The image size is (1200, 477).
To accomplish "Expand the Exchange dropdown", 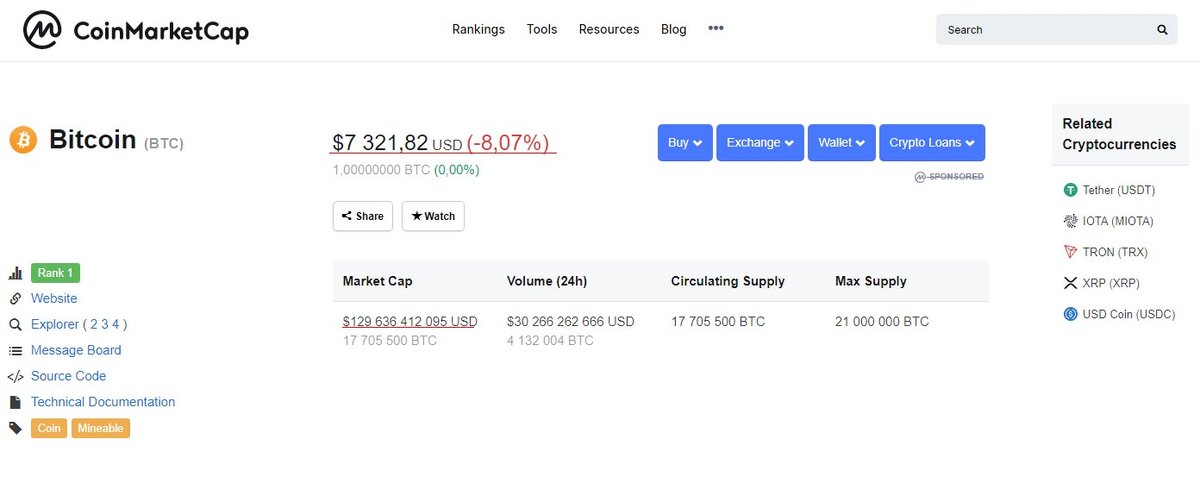I will point(760,142).
